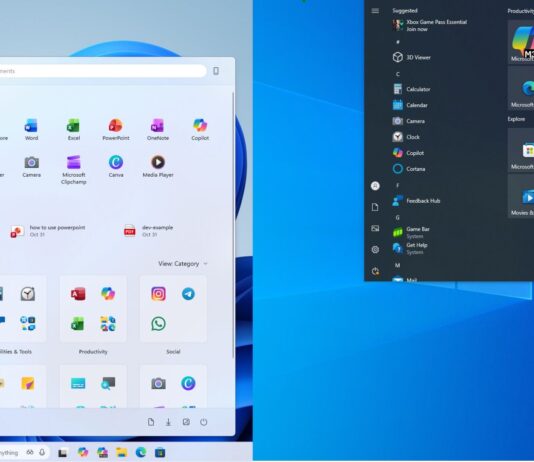Open Copilot icon inside Productivity category

108,294
